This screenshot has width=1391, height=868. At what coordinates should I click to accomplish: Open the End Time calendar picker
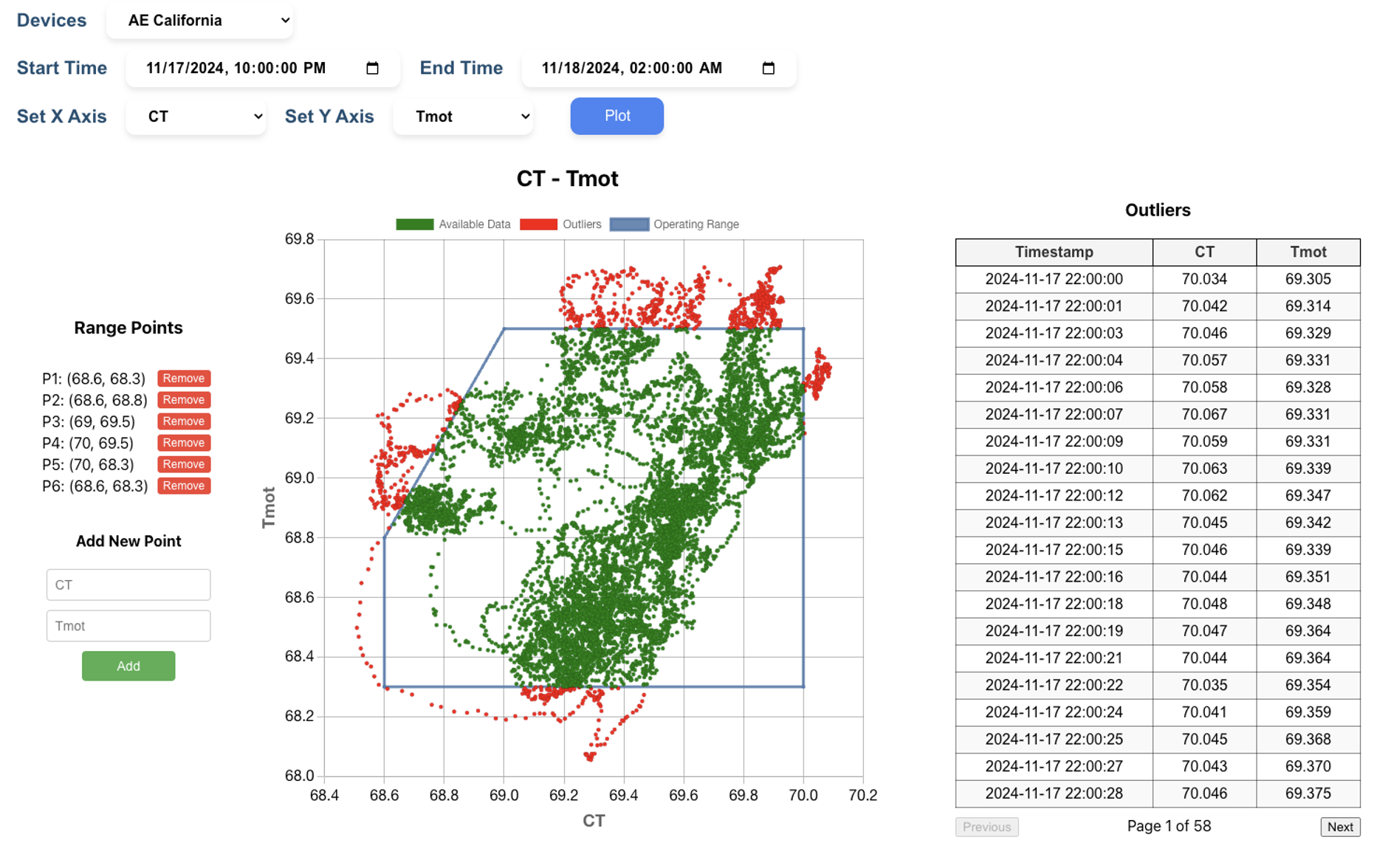click(x=768, y=68)
